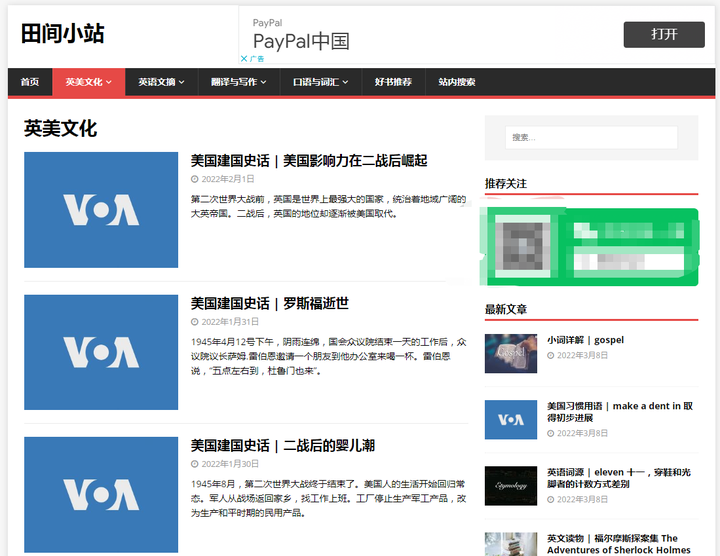Click clock icon under 英语词源 eleven article
Viewport: 720px width, 556px height.
(x=551, y=500)
